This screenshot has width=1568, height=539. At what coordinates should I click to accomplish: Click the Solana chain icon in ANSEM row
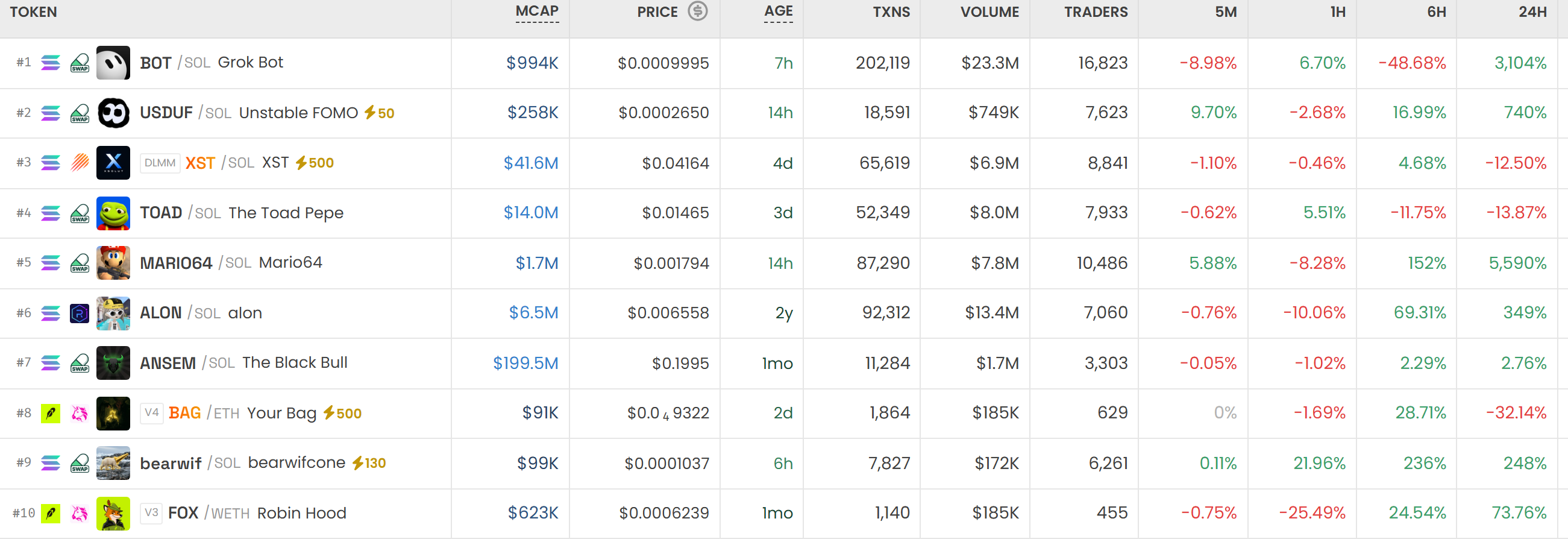(x=51, y=363)
